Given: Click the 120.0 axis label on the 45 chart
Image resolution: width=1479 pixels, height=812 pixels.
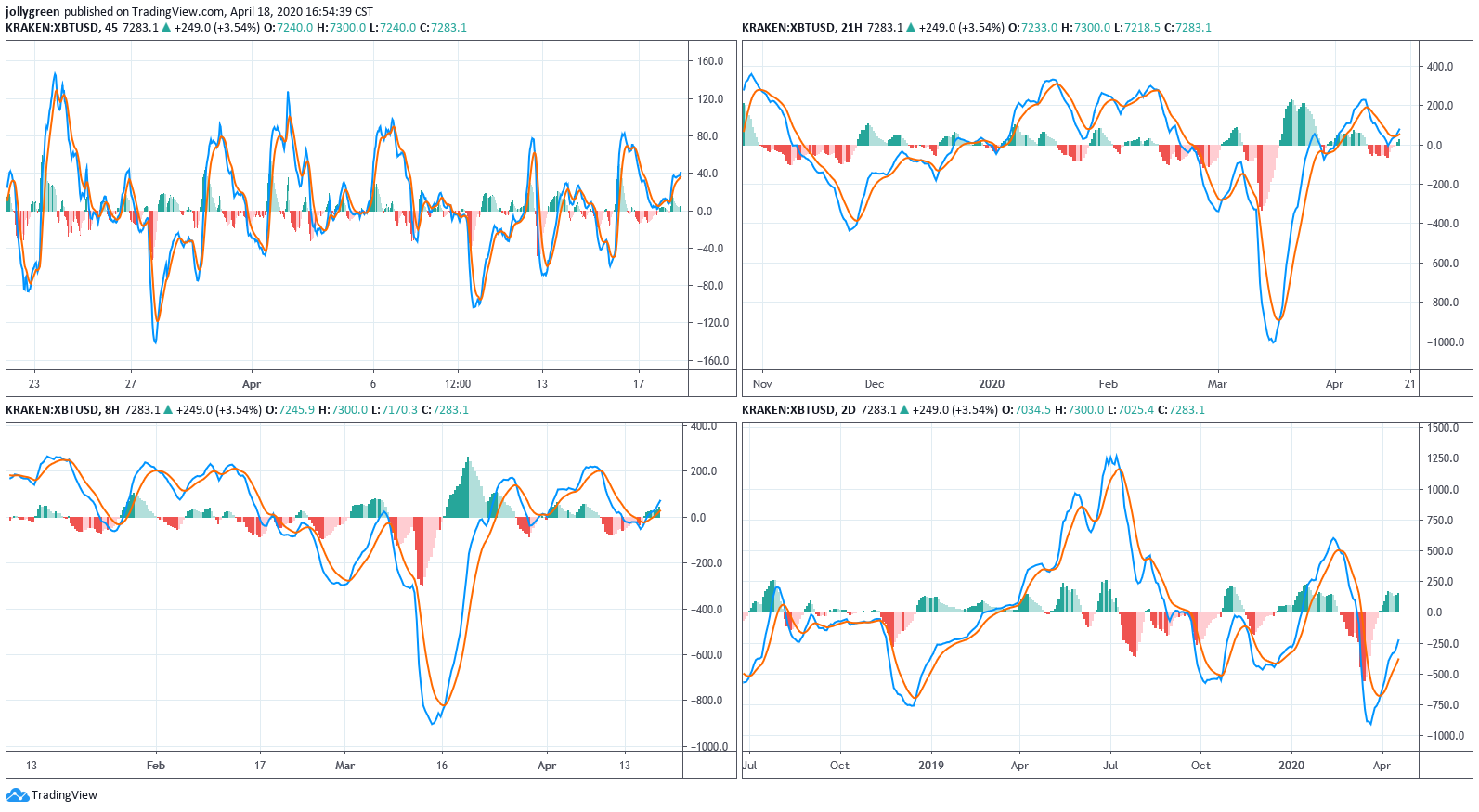Looking at the screenshot, I should [710, 99].
